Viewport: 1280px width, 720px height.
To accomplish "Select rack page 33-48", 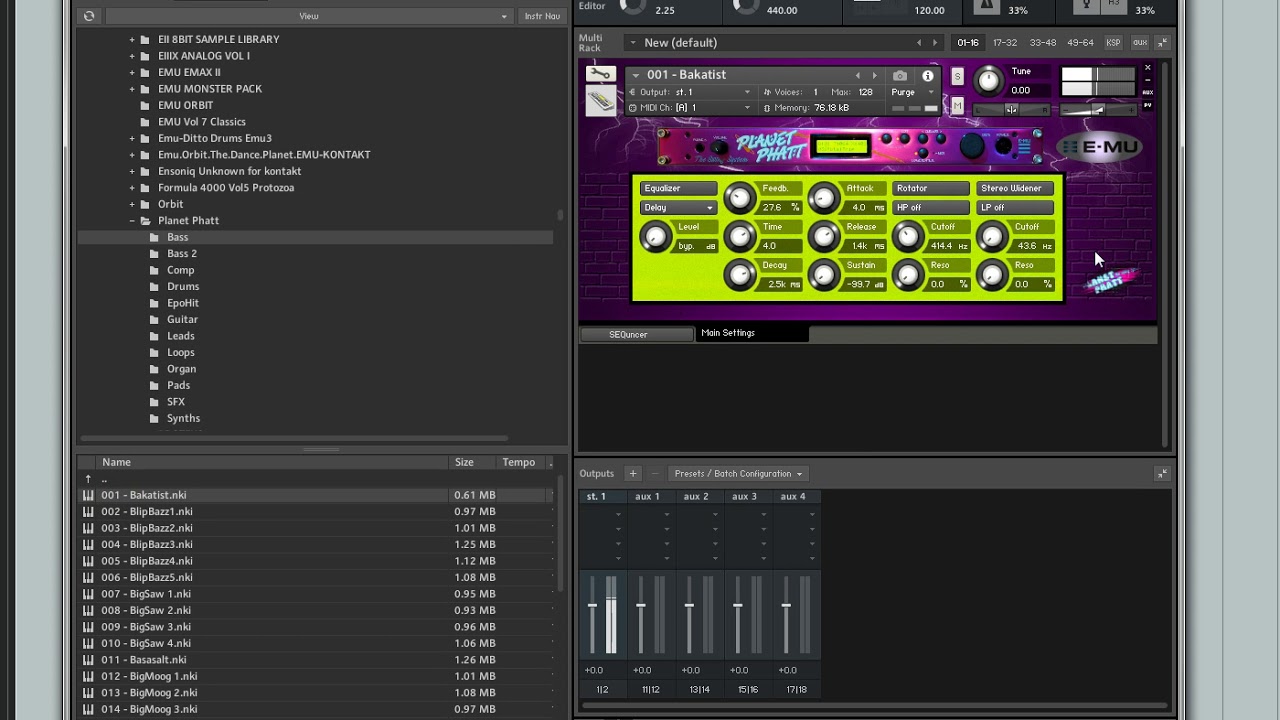I will pyautogui.click(x=1043, y=43).
